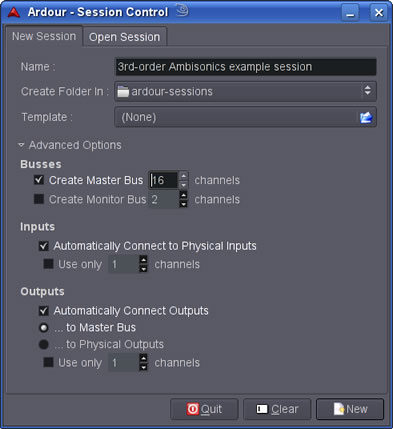
Task: Toggle Automatically Connect to Physical Inputs
Action: 44,246
